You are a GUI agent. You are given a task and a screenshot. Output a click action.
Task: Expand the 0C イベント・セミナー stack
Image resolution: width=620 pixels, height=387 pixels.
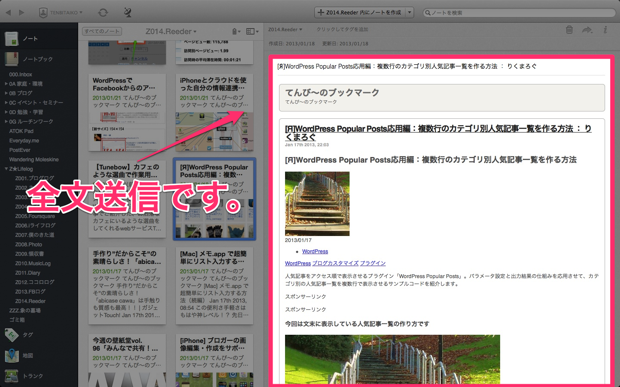pos(6,103)
